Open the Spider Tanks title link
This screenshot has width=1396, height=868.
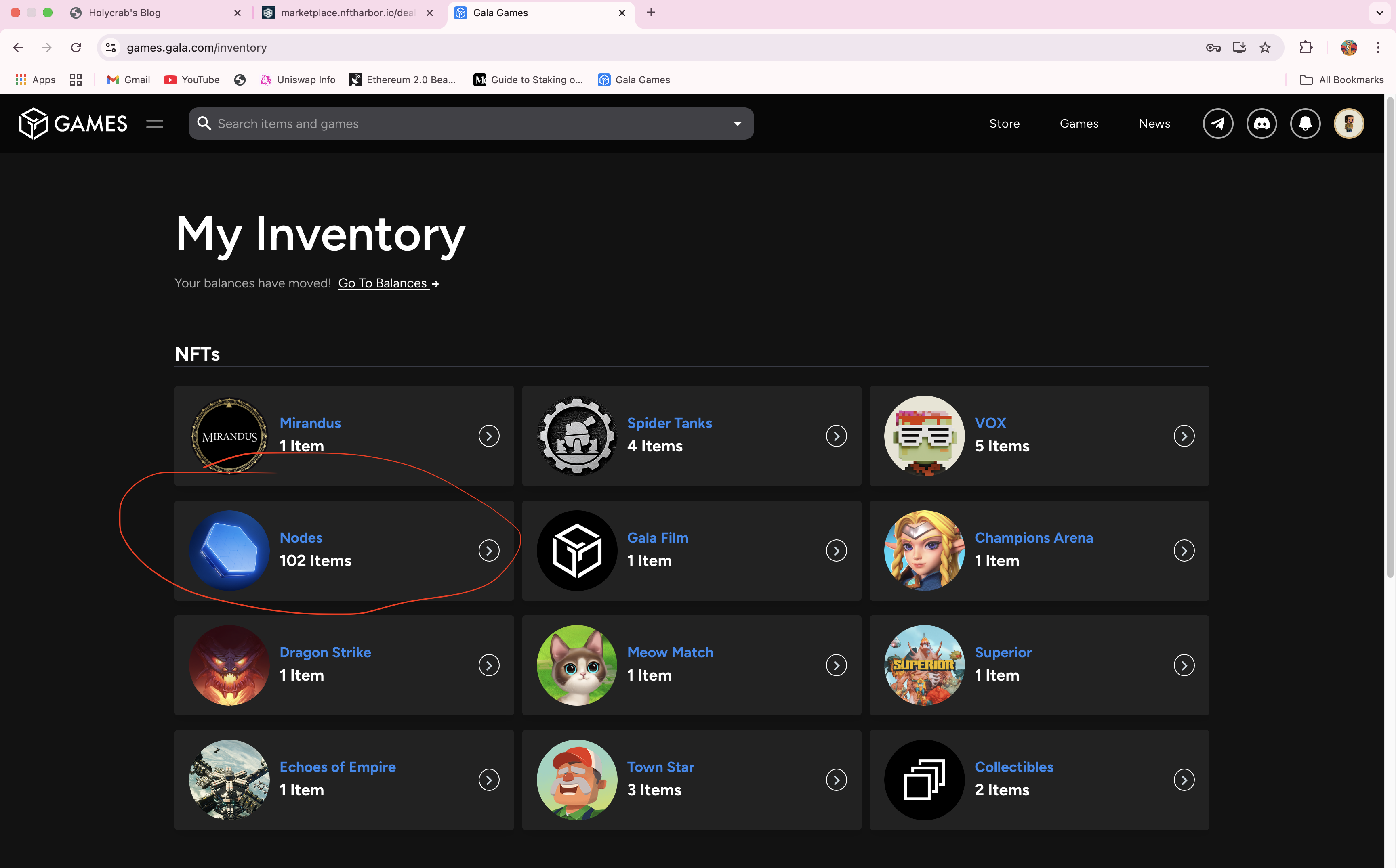[670, 423]
